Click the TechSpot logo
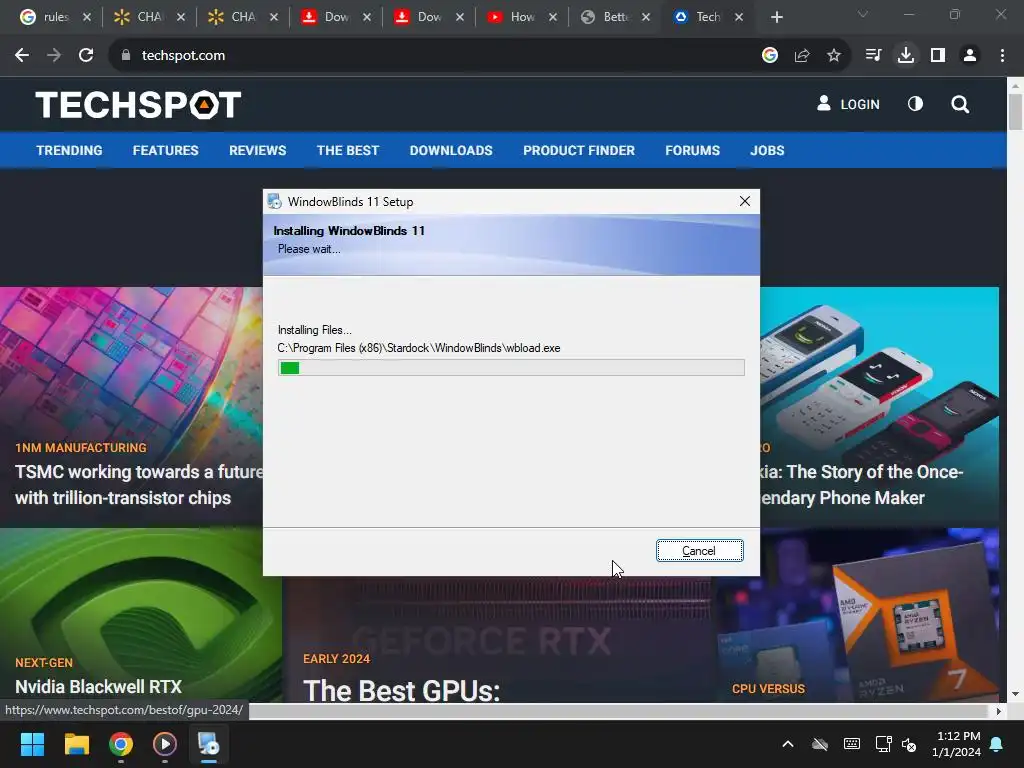1024x768 pixels. [138, 104]
